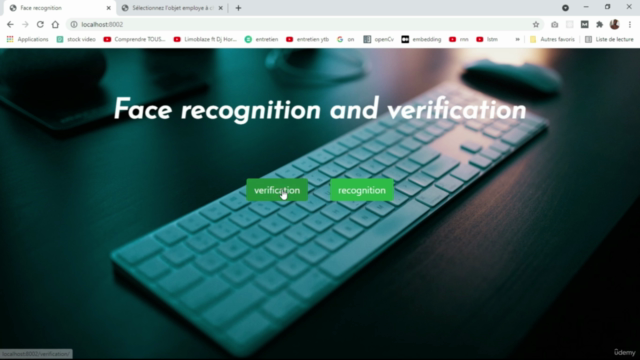The height and width of the screenshot is (360, 640).
Task: Switch to Face recognition tab
Action: click(x=59, y=8)
